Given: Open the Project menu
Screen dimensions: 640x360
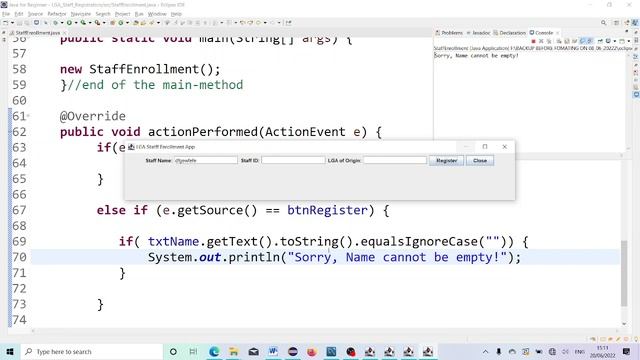Looking at the screenshot, I should [122, 14].
